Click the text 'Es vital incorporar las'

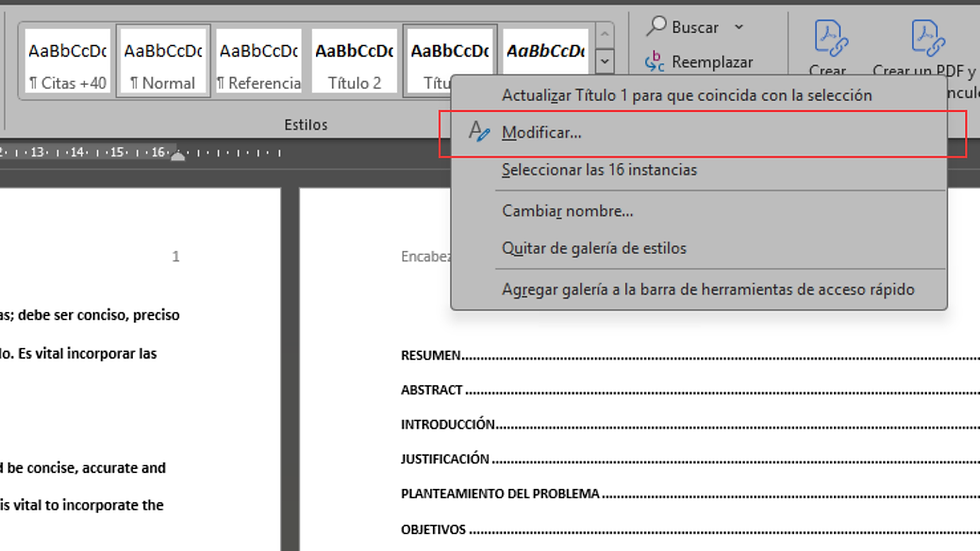pos(88,354)
